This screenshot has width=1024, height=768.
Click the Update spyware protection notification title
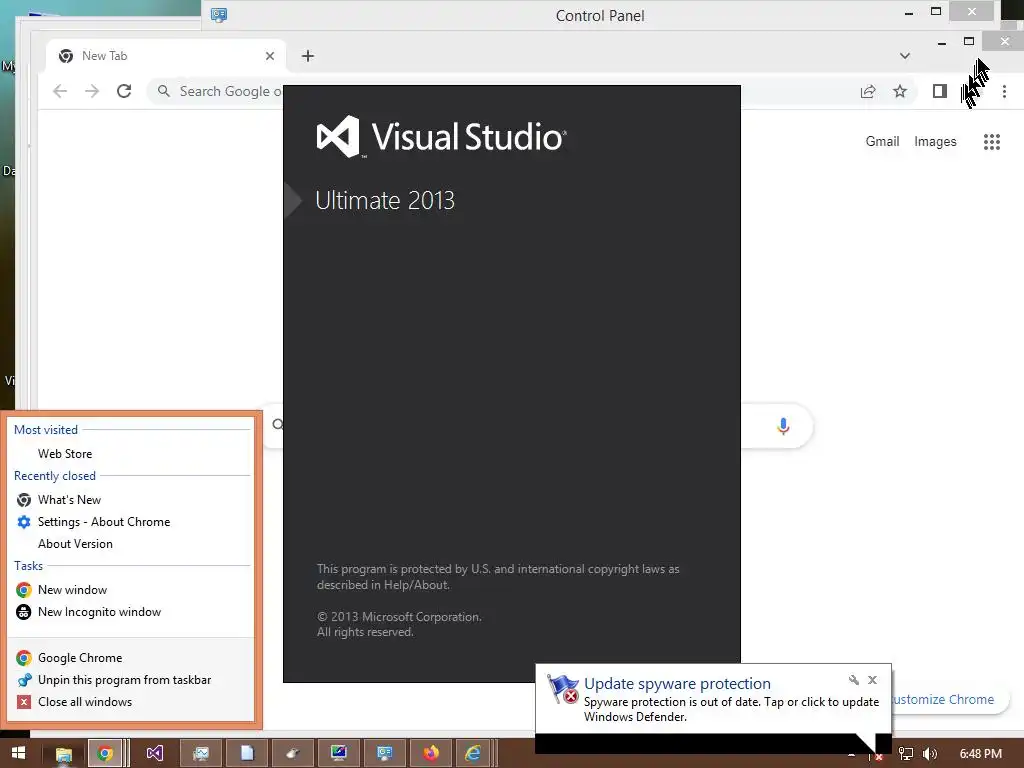coord(677,684)
